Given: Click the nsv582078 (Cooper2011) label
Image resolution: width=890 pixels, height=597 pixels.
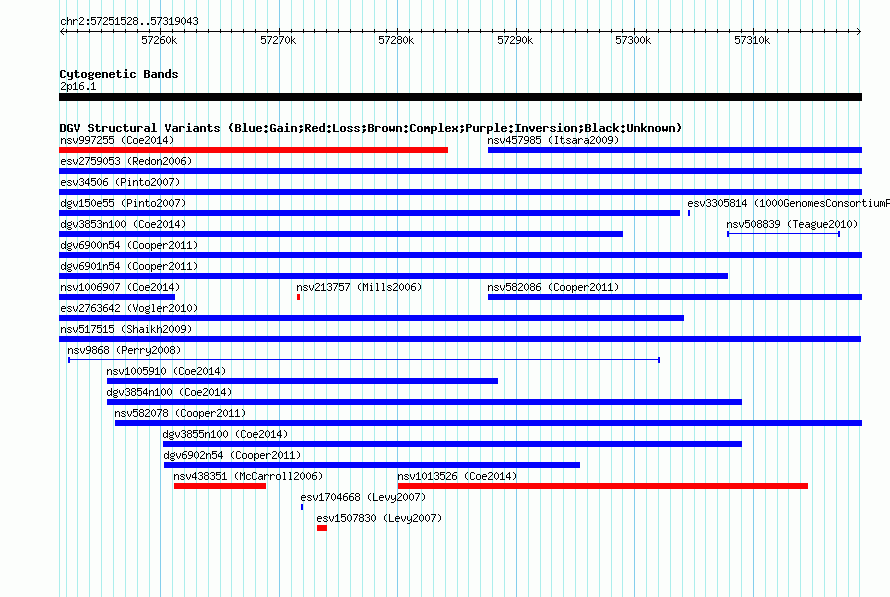Looking at the screenshot, I should (180, 413).
